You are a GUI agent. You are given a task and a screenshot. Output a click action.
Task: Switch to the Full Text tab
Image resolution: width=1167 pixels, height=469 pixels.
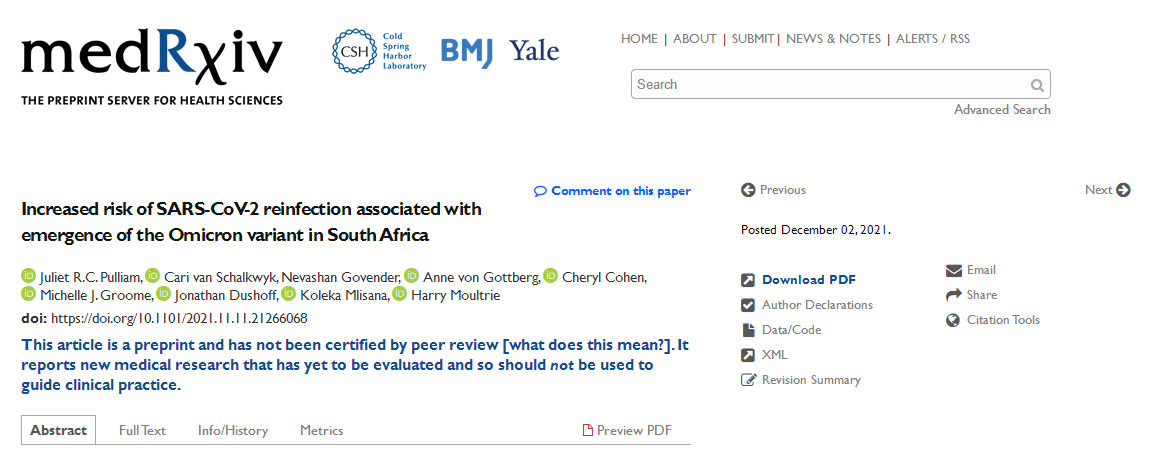tap(142, 430)
